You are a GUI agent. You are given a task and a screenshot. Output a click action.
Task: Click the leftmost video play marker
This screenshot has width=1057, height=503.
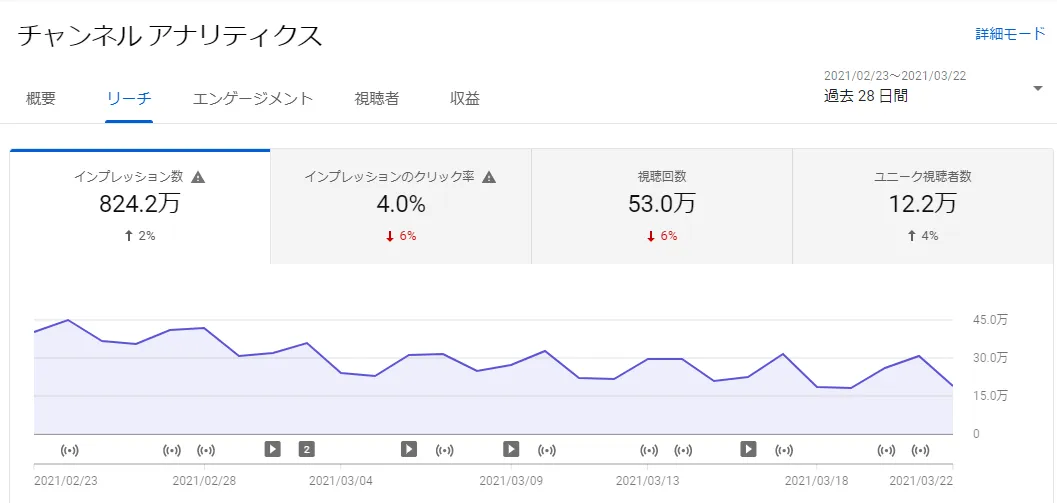click(272, 449)
